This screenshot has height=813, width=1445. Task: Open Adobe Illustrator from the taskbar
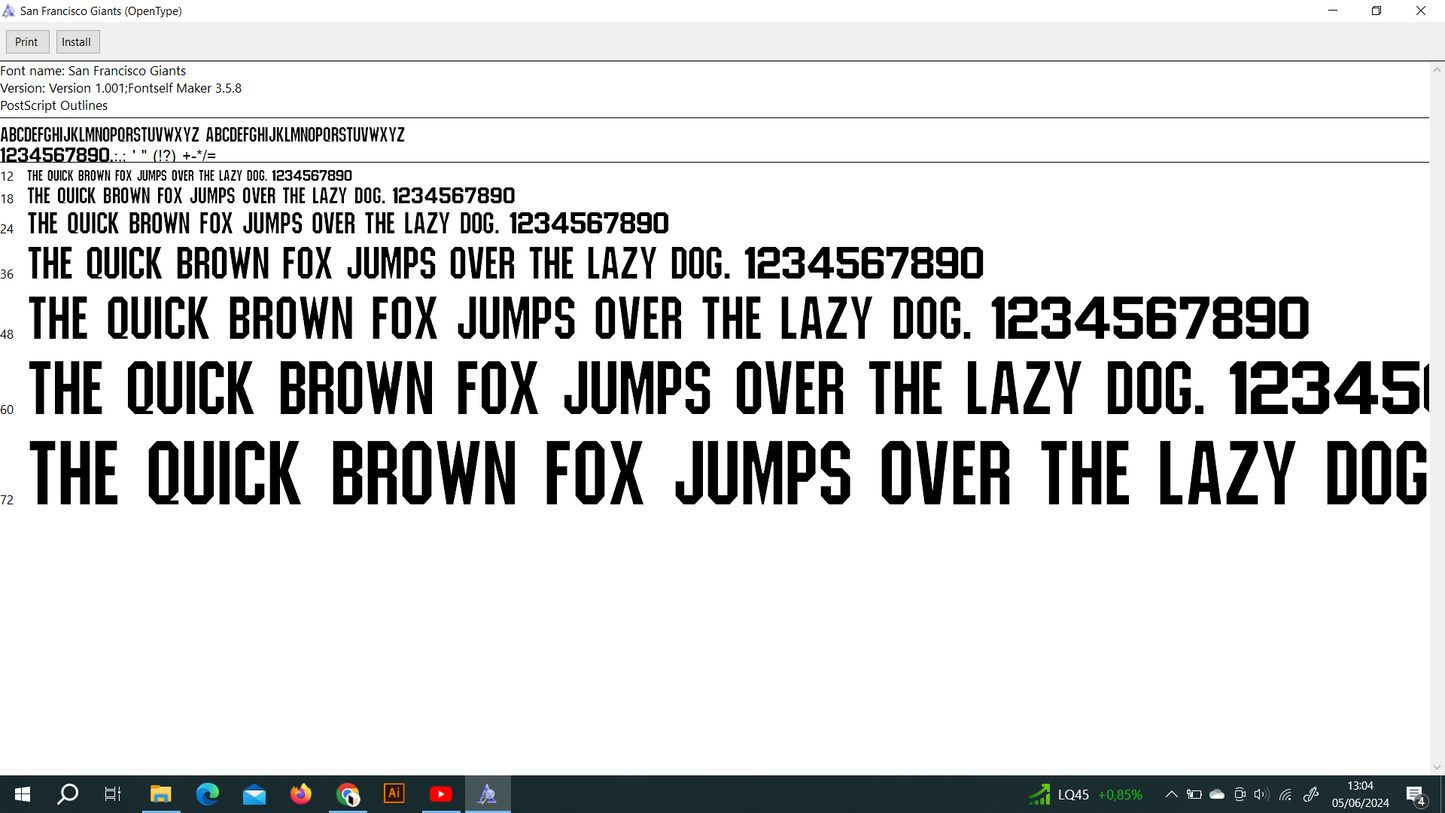point(394,794)
